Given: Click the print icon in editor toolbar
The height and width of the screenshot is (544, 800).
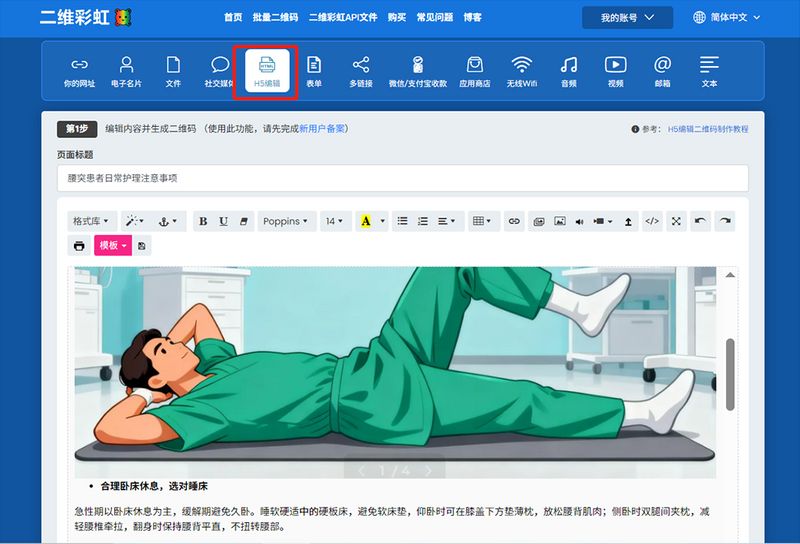Looking at the screenshot, I should coord(79,246).
